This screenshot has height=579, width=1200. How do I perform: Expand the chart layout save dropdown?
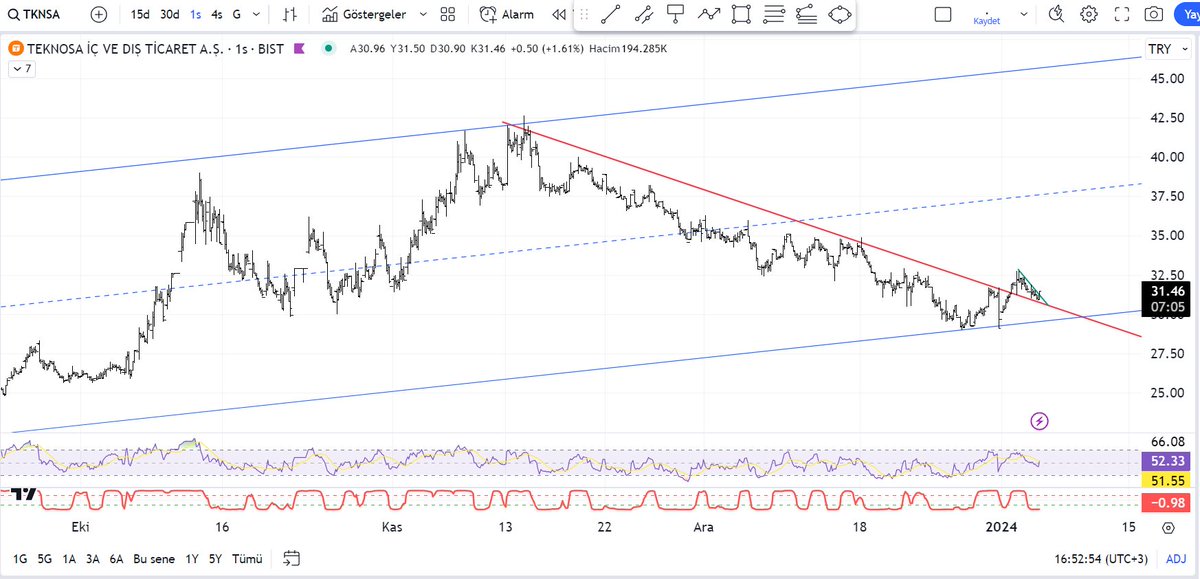coord(1024,15)
